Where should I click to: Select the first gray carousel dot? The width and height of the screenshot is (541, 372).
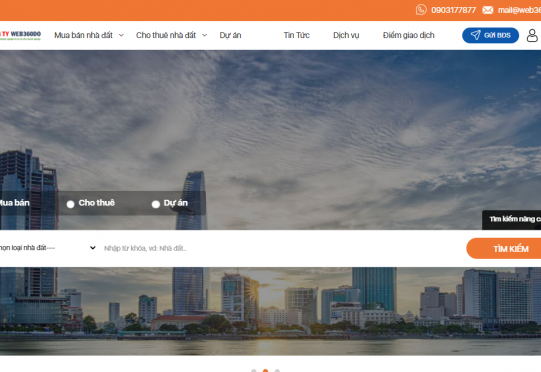click(254, 371)
